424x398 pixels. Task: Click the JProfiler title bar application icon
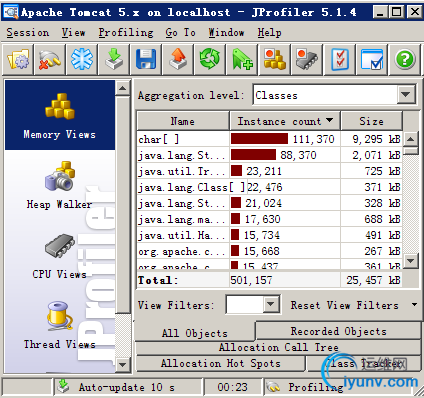tap(10, 12)
